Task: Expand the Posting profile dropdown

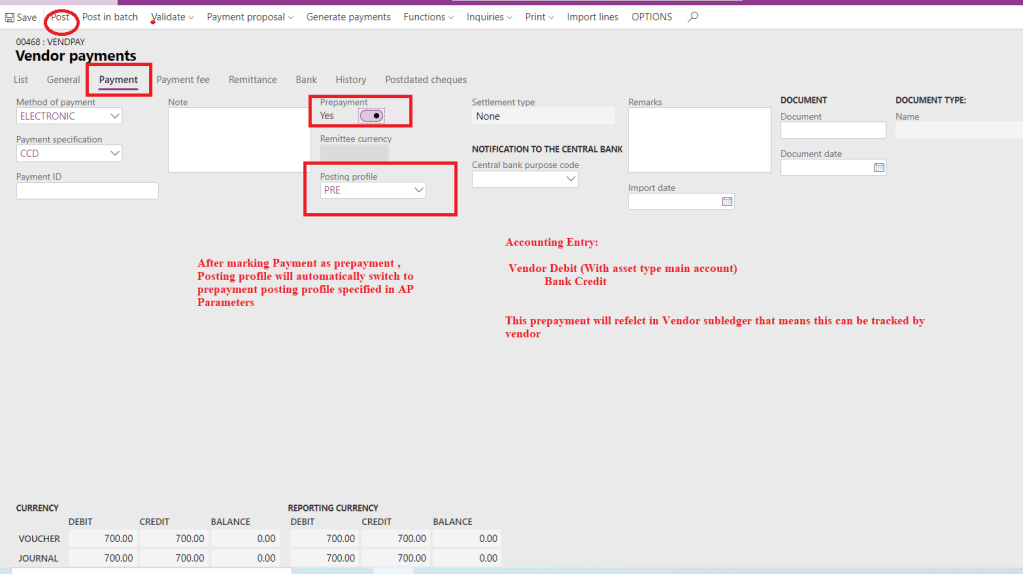Action: click(418, 190)
